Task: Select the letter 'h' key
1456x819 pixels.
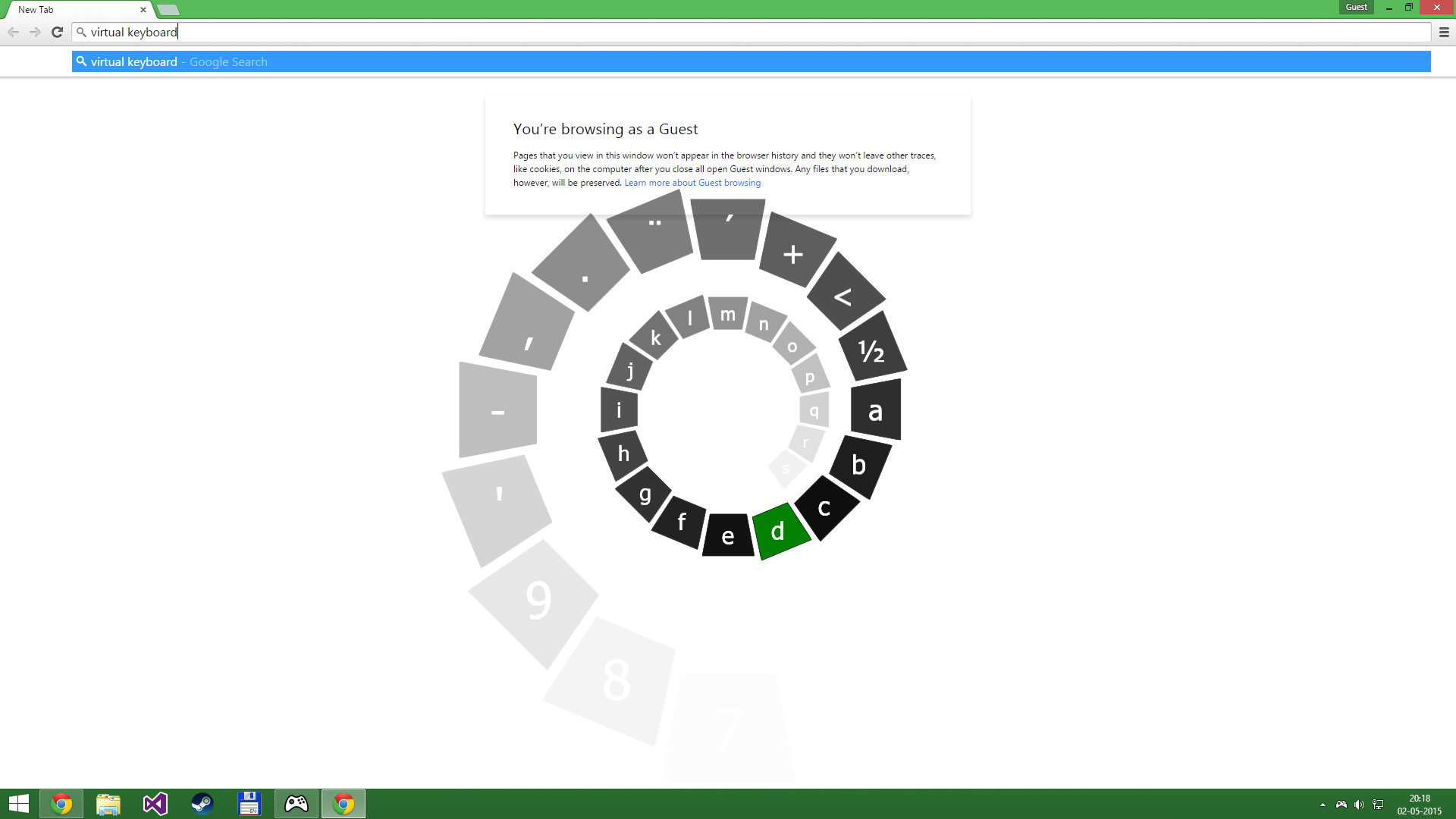Action: click(x=624, y=453)
